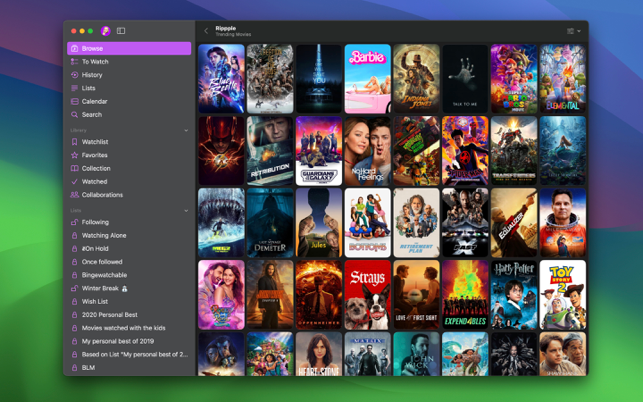Open The Equalizer poster
This screenshot has height=402, width=643.
[x=514, y=223]
